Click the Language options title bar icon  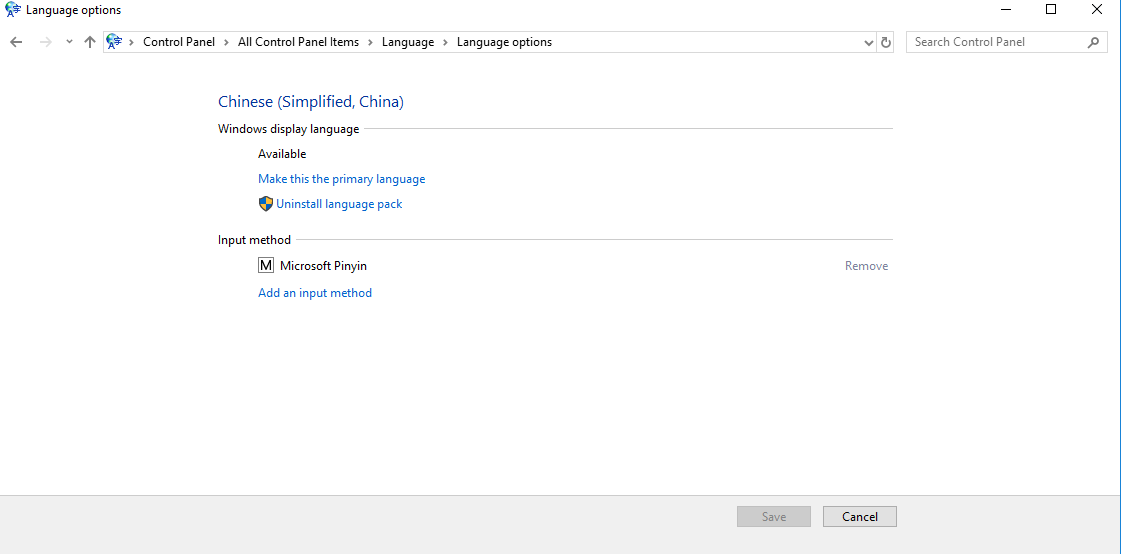(x=14, y=10)
